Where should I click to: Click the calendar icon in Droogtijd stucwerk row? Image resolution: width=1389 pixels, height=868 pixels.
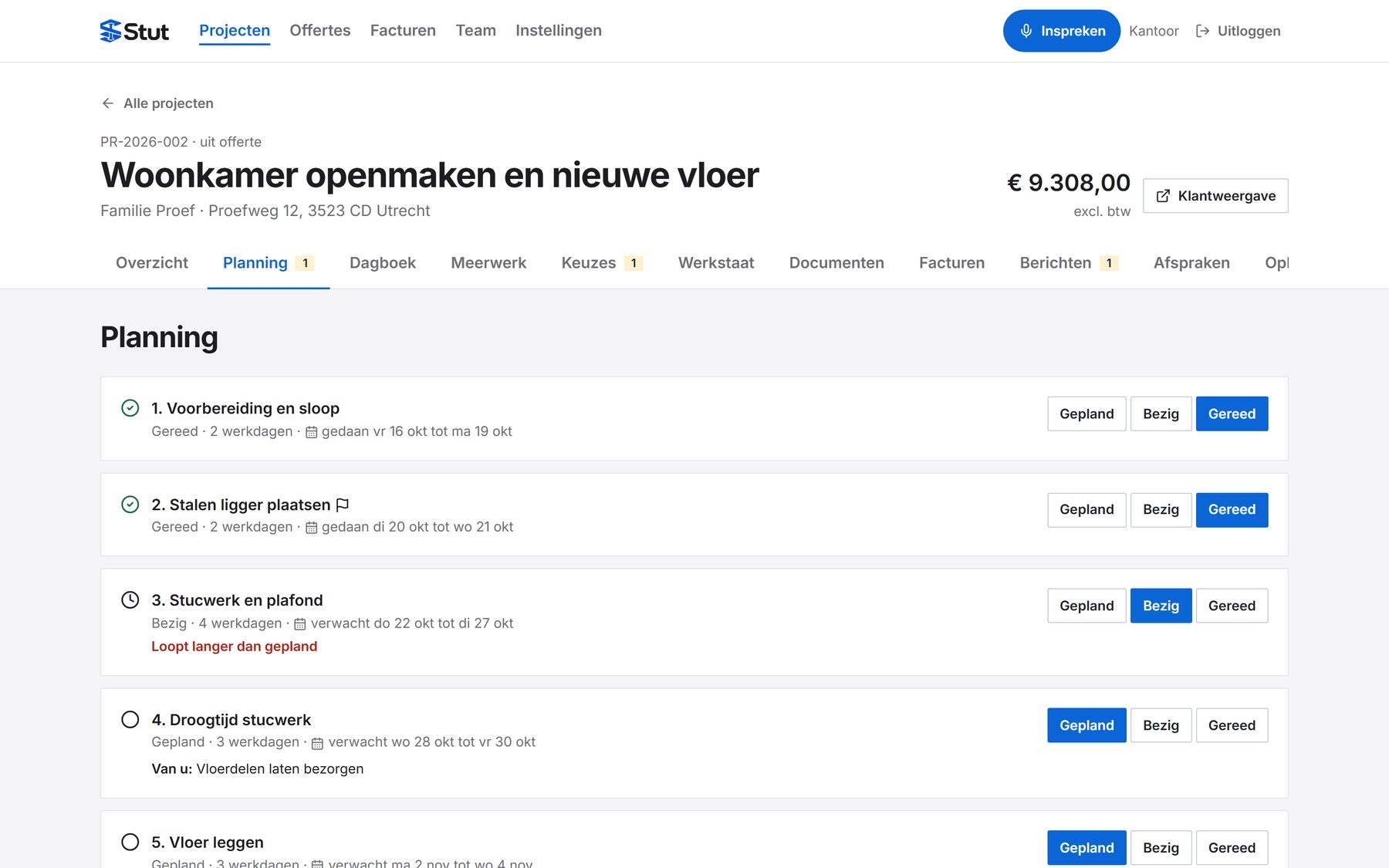[317, 743]
